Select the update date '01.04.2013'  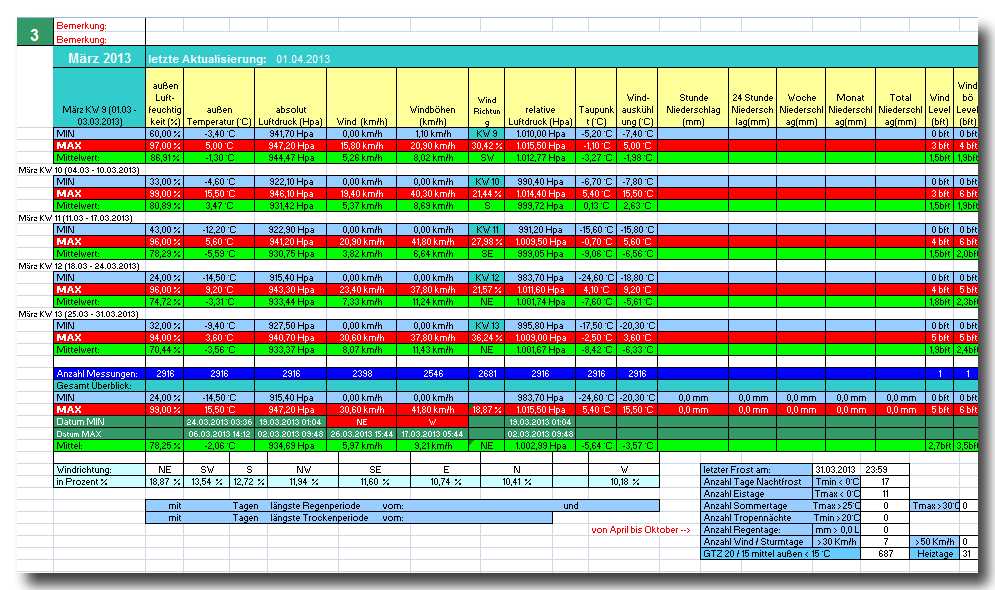303,59
